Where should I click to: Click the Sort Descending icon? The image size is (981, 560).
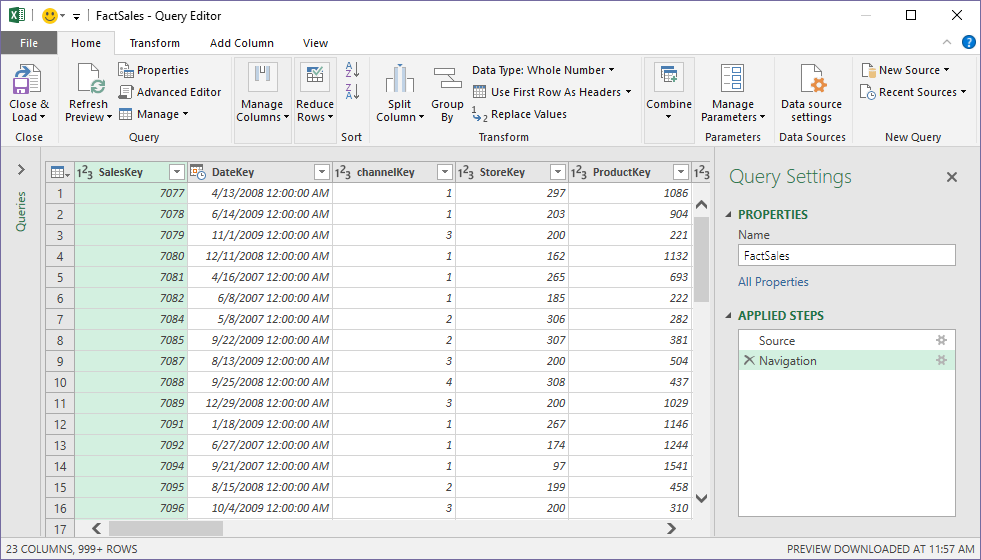[x=352, y=92]
